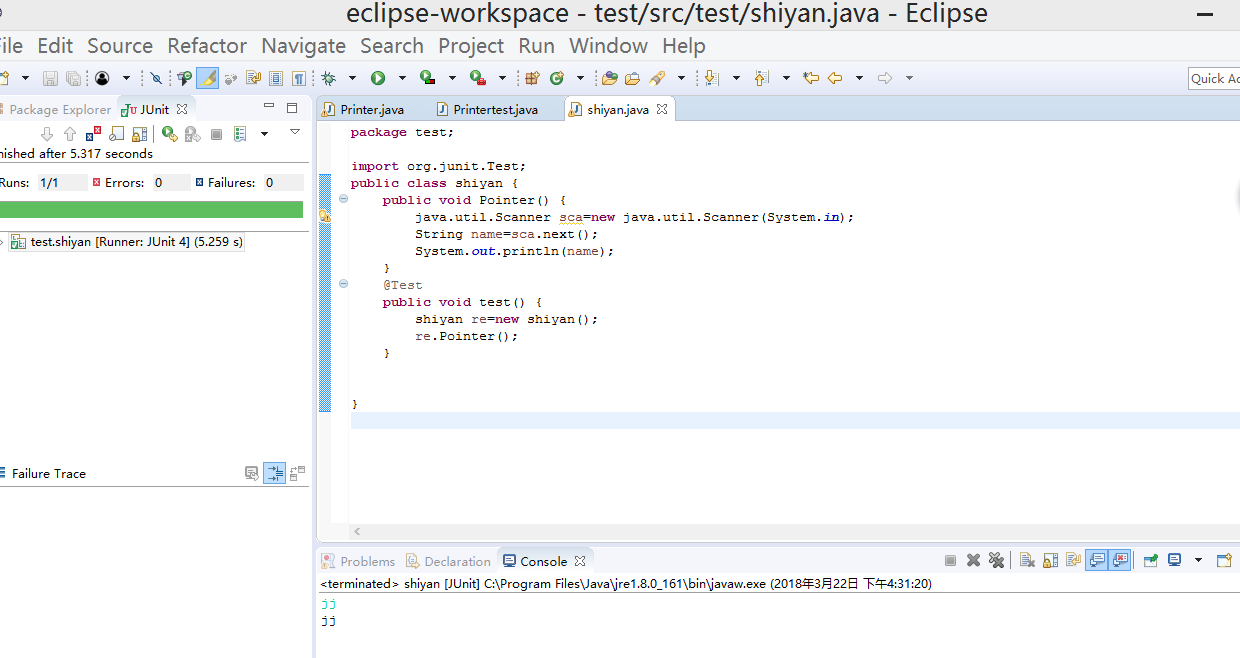The image size is (1240, 658).
Task: Switch to the Declaration tab
Action: [x=448, y=561]
